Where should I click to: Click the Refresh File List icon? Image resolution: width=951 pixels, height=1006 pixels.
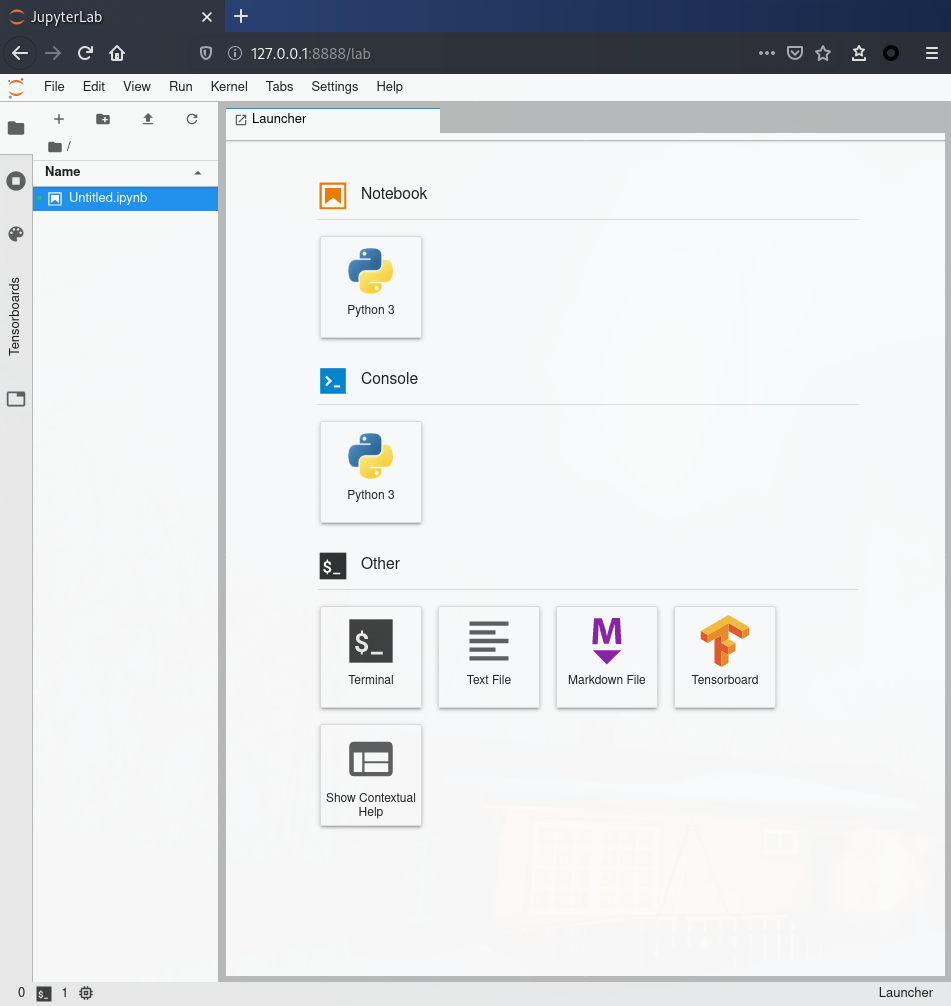coord(192,119)
